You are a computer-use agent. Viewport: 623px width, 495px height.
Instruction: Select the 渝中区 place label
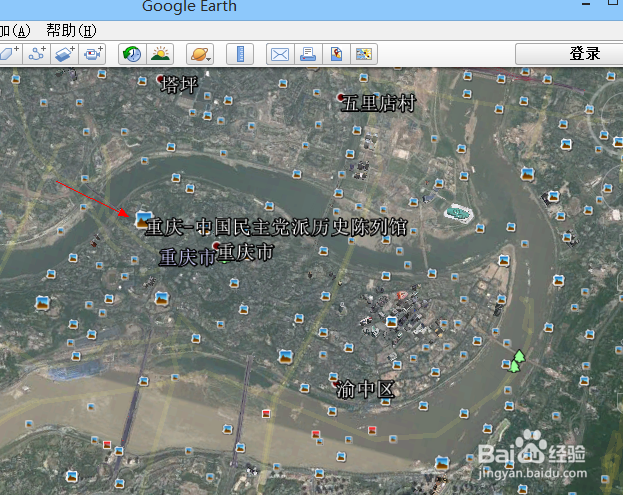pyautogui.click(x=365, y=389)
